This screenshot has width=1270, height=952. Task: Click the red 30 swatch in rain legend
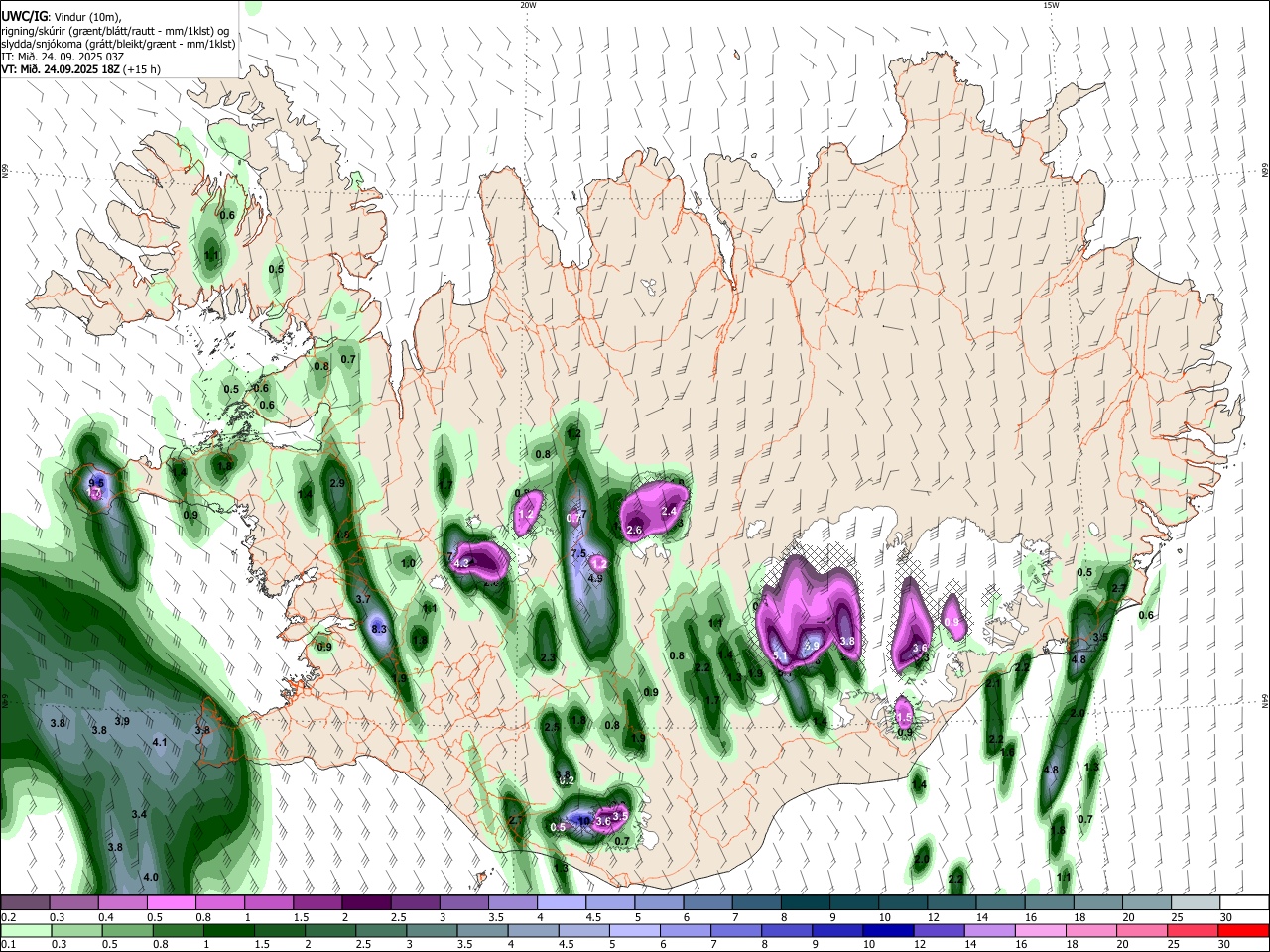(1243, 930)
